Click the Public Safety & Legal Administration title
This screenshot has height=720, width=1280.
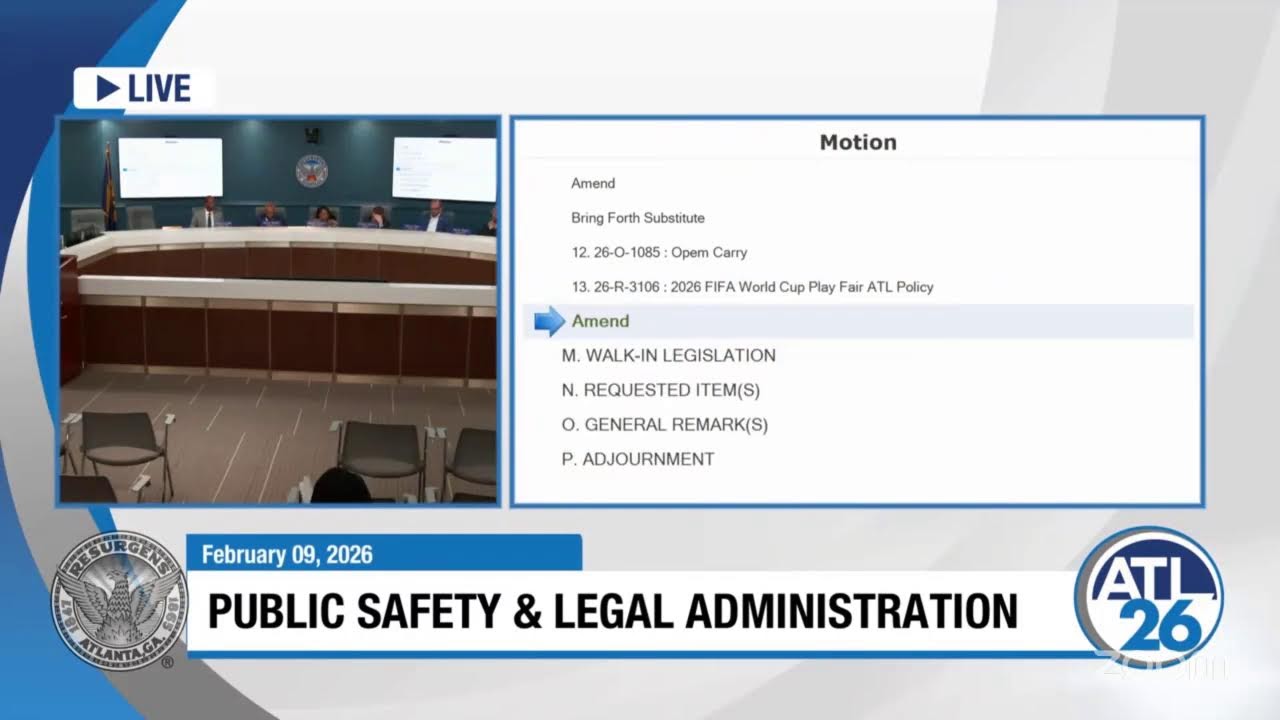tap(612, 612)
